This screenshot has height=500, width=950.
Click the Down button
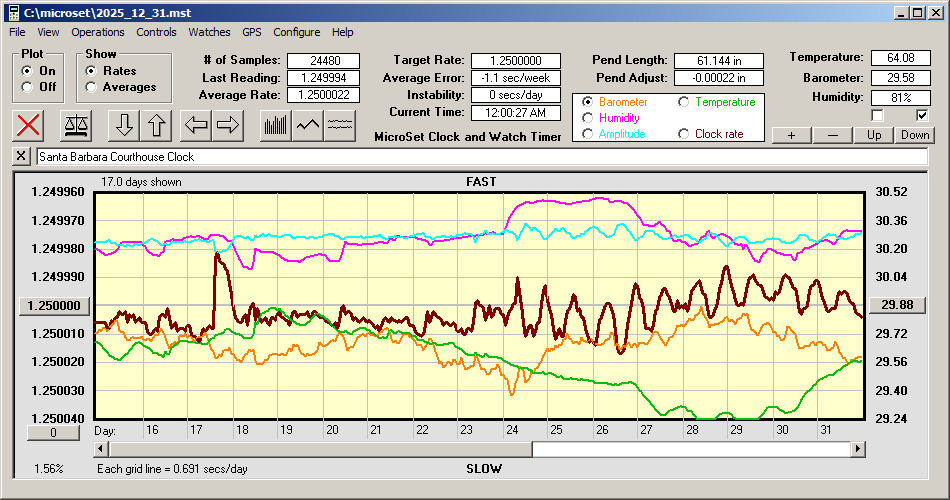(915, 135)
